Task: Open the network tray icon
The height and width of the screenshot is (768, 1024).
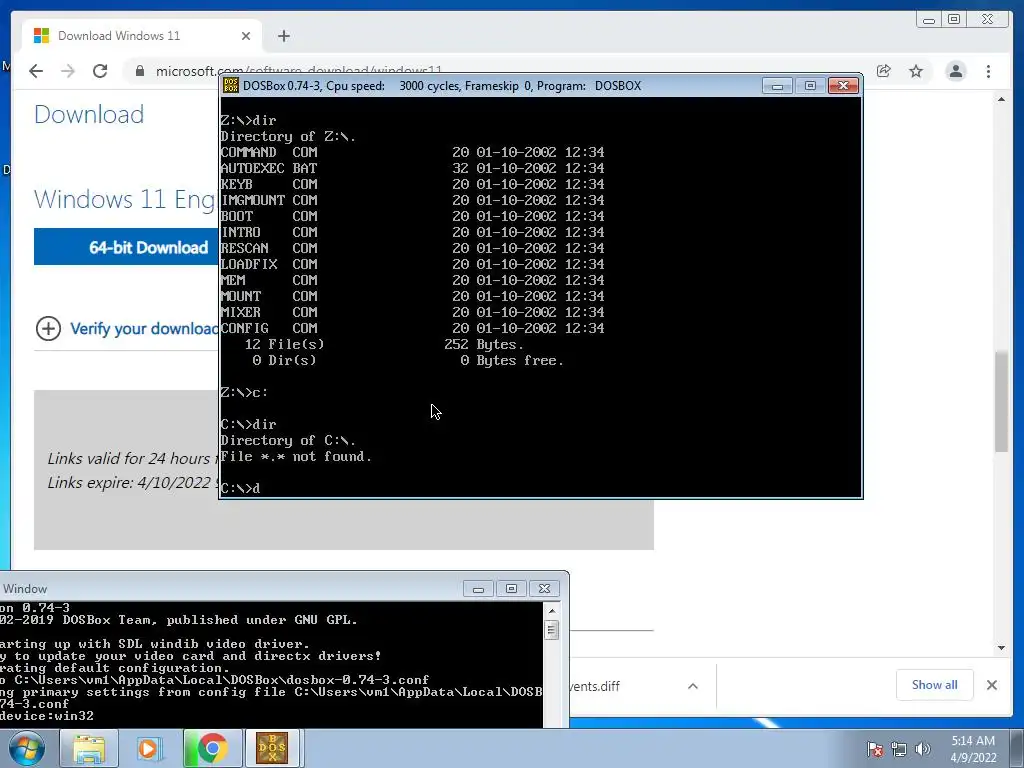Action: tap(899, 749)
